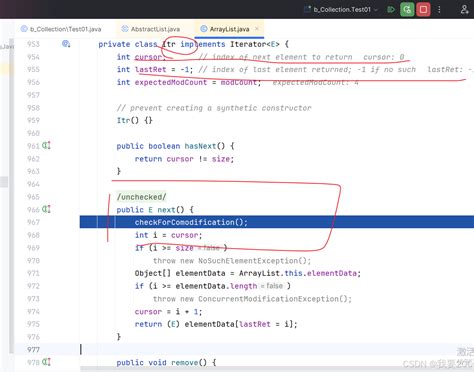Click the implements marker beside line 978
474x372 pixels.
tap(46, 362)
